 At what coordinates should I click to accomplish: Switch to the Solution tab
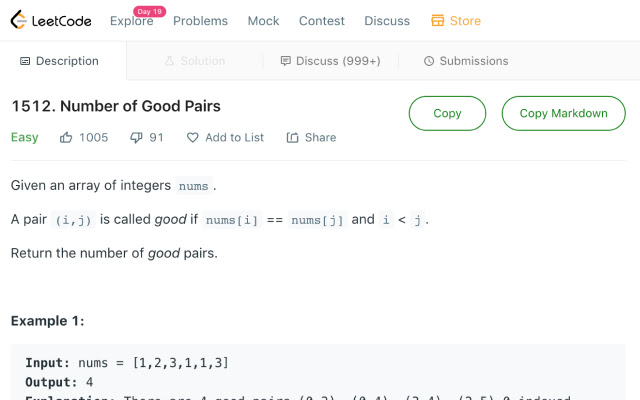195,61
